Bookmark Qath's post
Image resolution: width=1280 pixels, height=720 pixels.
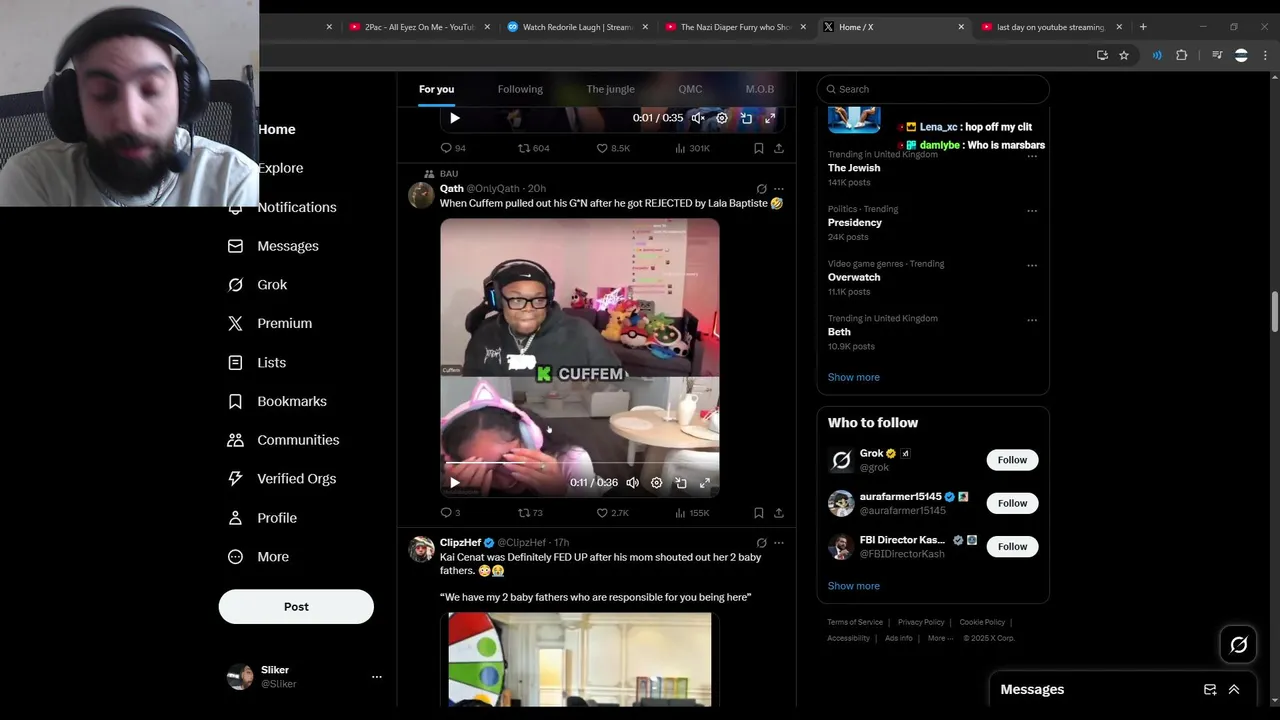(758, 513)
